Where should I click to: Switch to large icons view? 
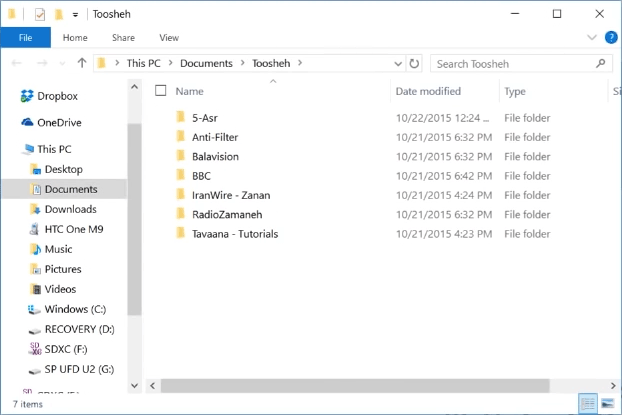(607, 404)
